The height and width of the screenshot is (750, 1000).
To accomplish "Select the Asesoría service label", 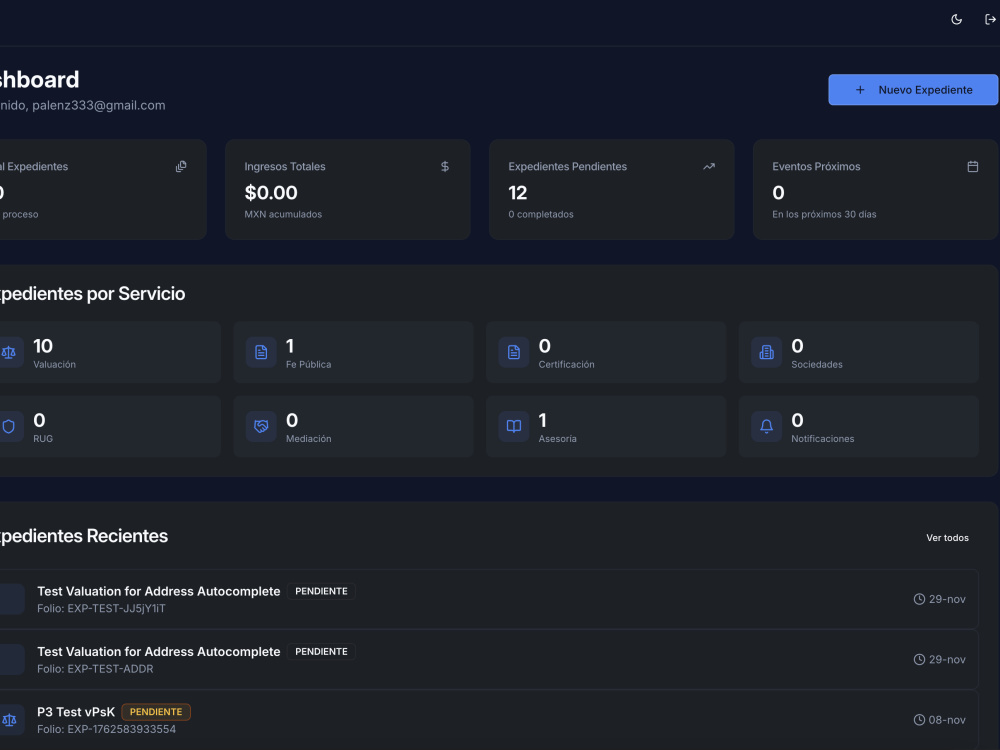I will 557,439.
